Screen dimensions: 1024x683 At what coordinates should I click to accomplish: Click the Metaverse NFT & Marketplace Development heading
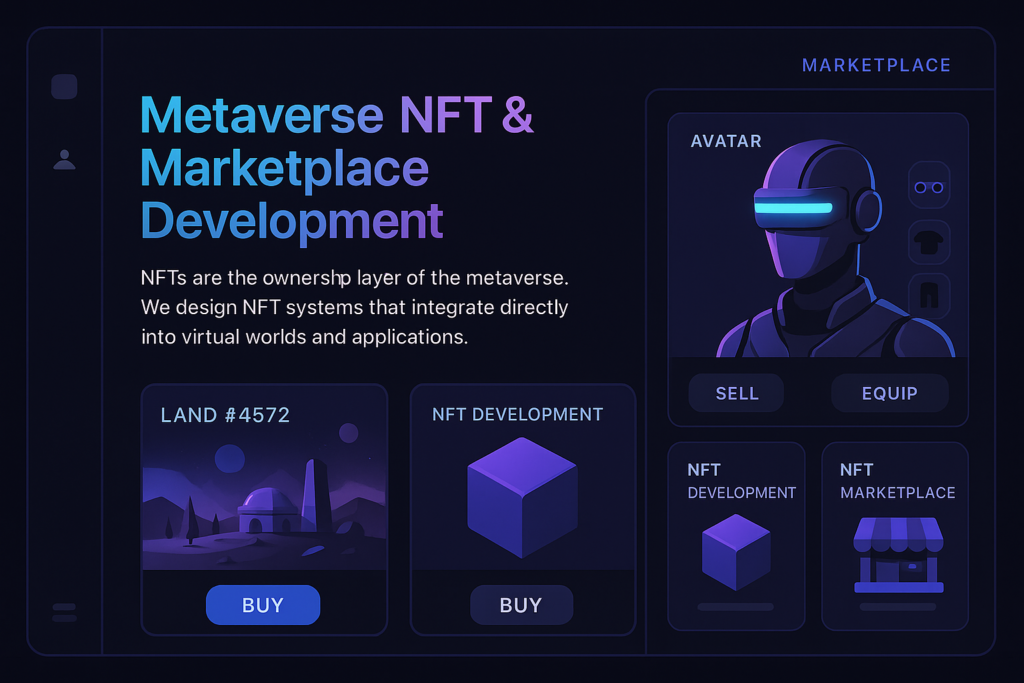pyautogui.click(x=337, y=167)
